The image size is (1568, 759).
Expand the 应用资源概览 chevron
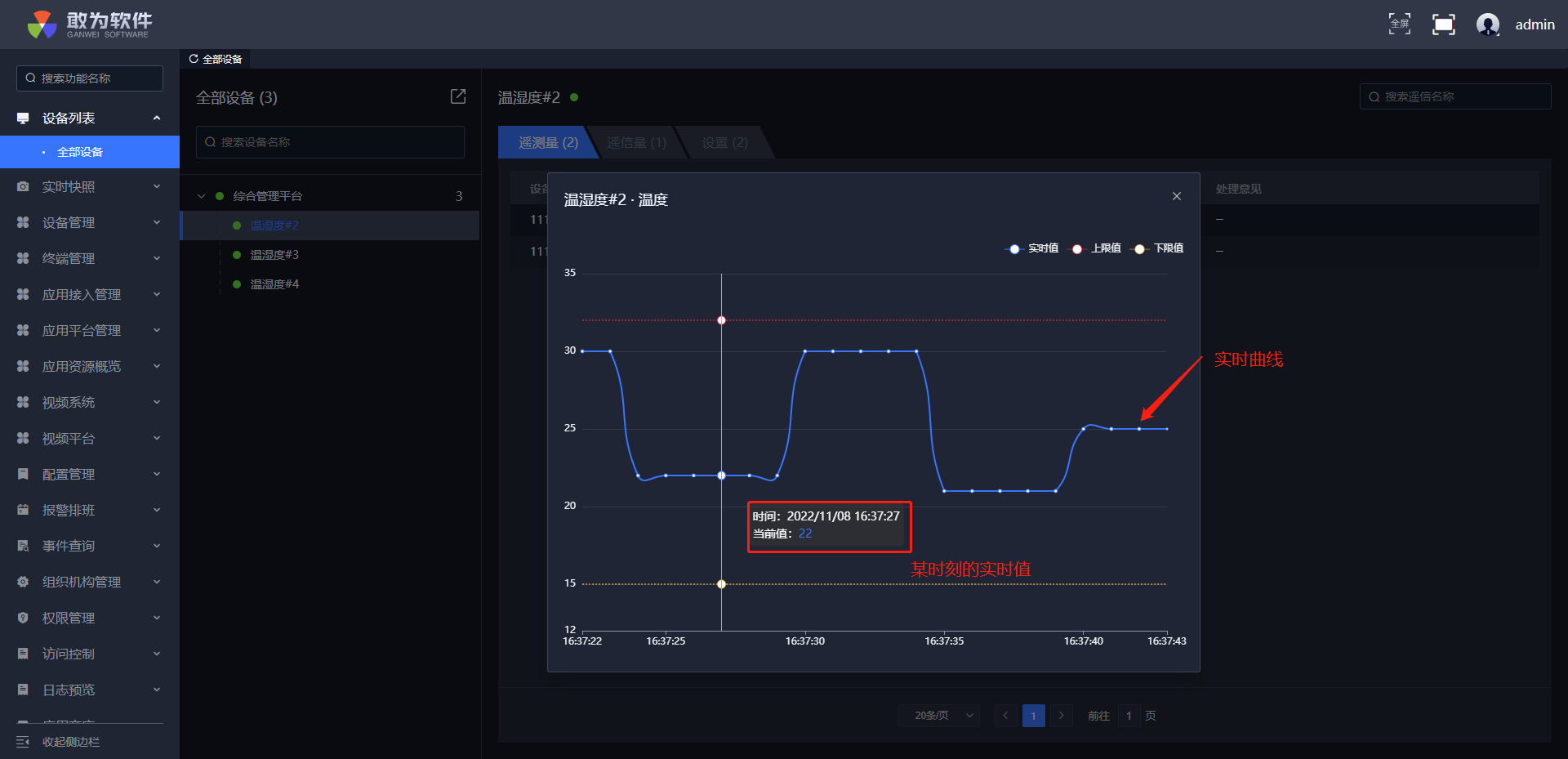point(157,367)
